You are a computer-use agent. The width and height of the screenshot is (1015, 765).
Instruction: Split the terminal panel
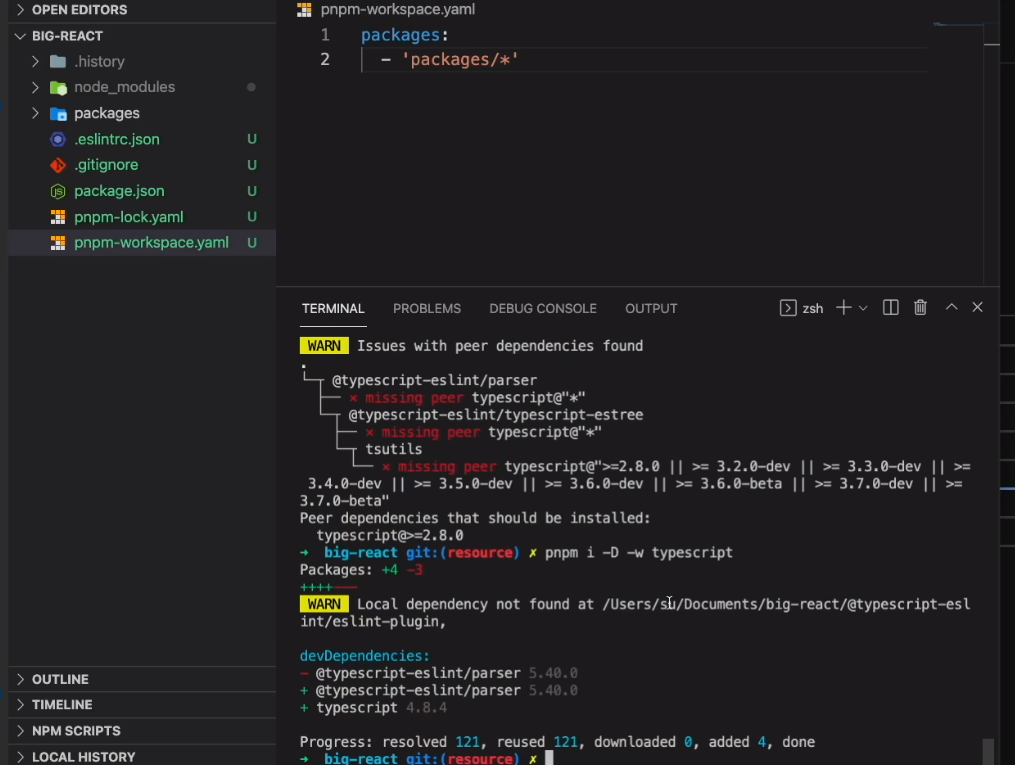(891, 307)
